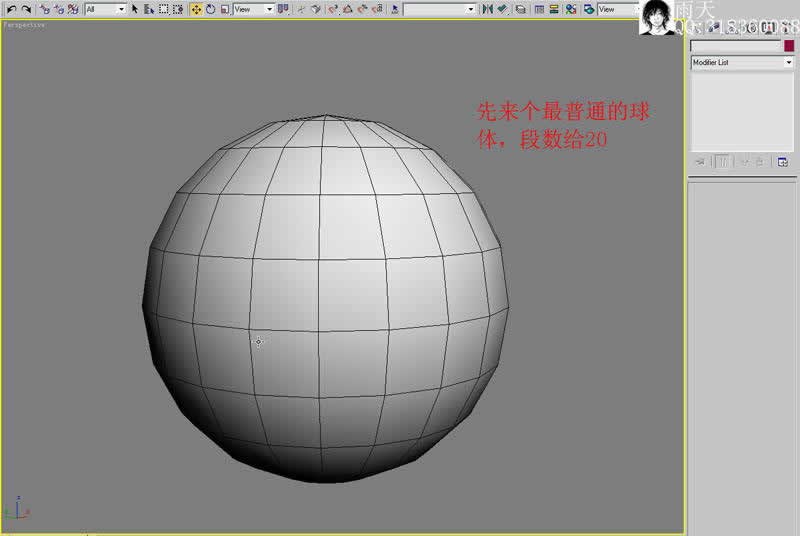The height and width of the screenshot is (536, 800).
Task: Toggle the 3D Snaps icon
Action: (x=334, y=9)
